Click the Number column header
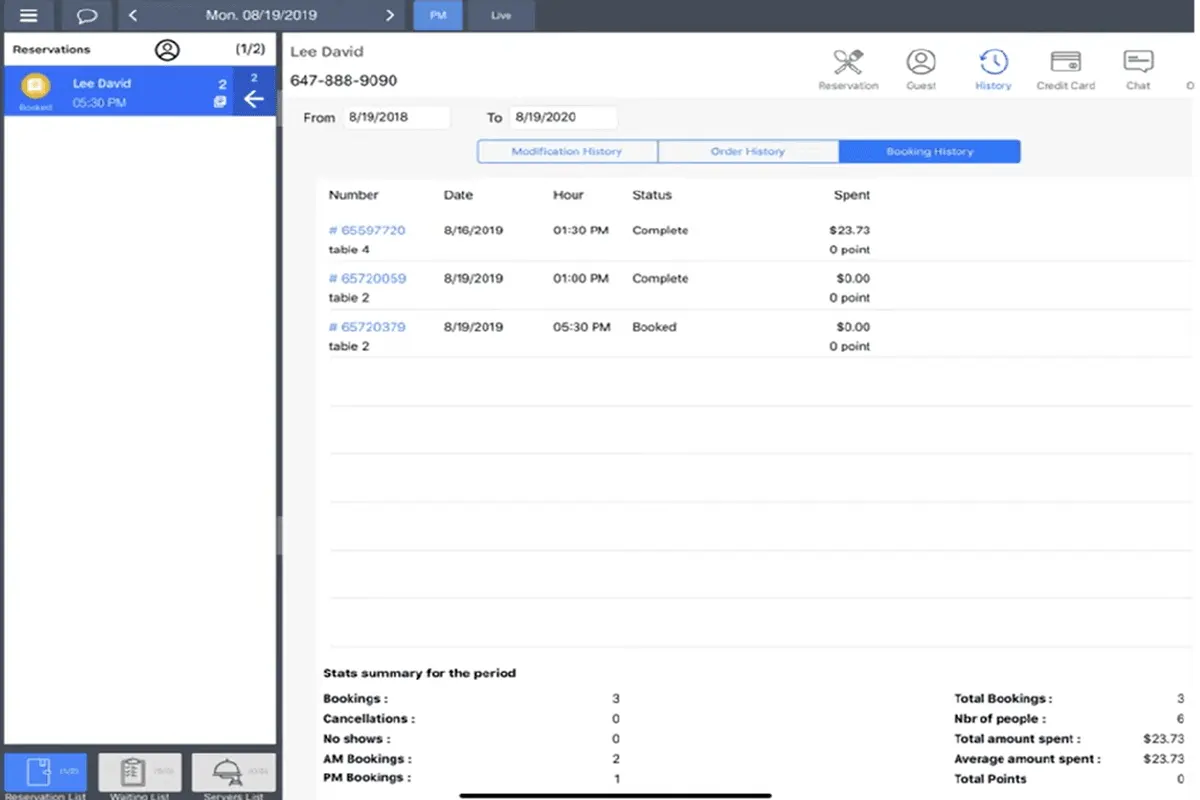Image resolution: width=1200 pixels, height=800 pixels. pyautogui.click(x=354, y=195)
